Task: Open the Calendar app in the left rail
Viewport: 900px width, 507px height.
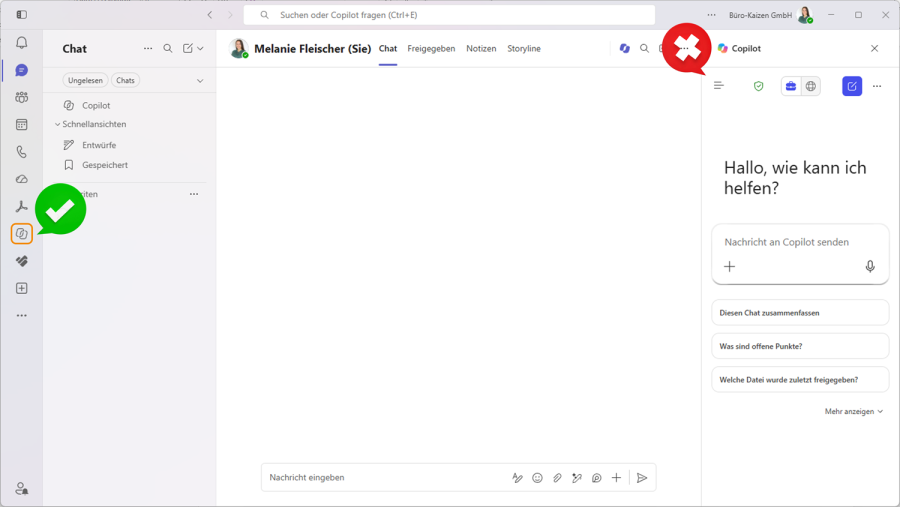Action: 21,125
